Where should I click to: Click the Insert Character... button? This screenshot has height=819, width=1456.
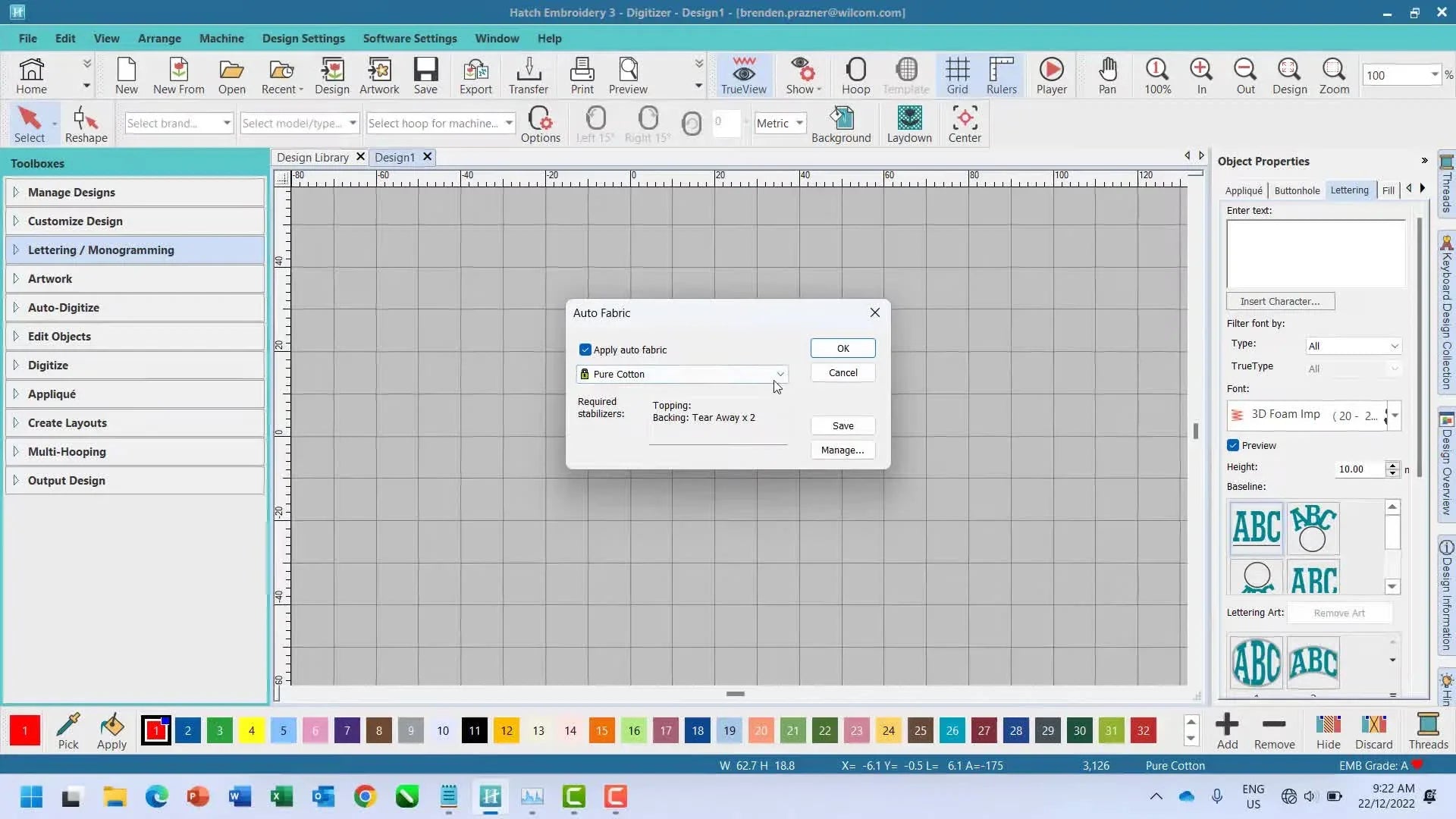coord(1280,301)
